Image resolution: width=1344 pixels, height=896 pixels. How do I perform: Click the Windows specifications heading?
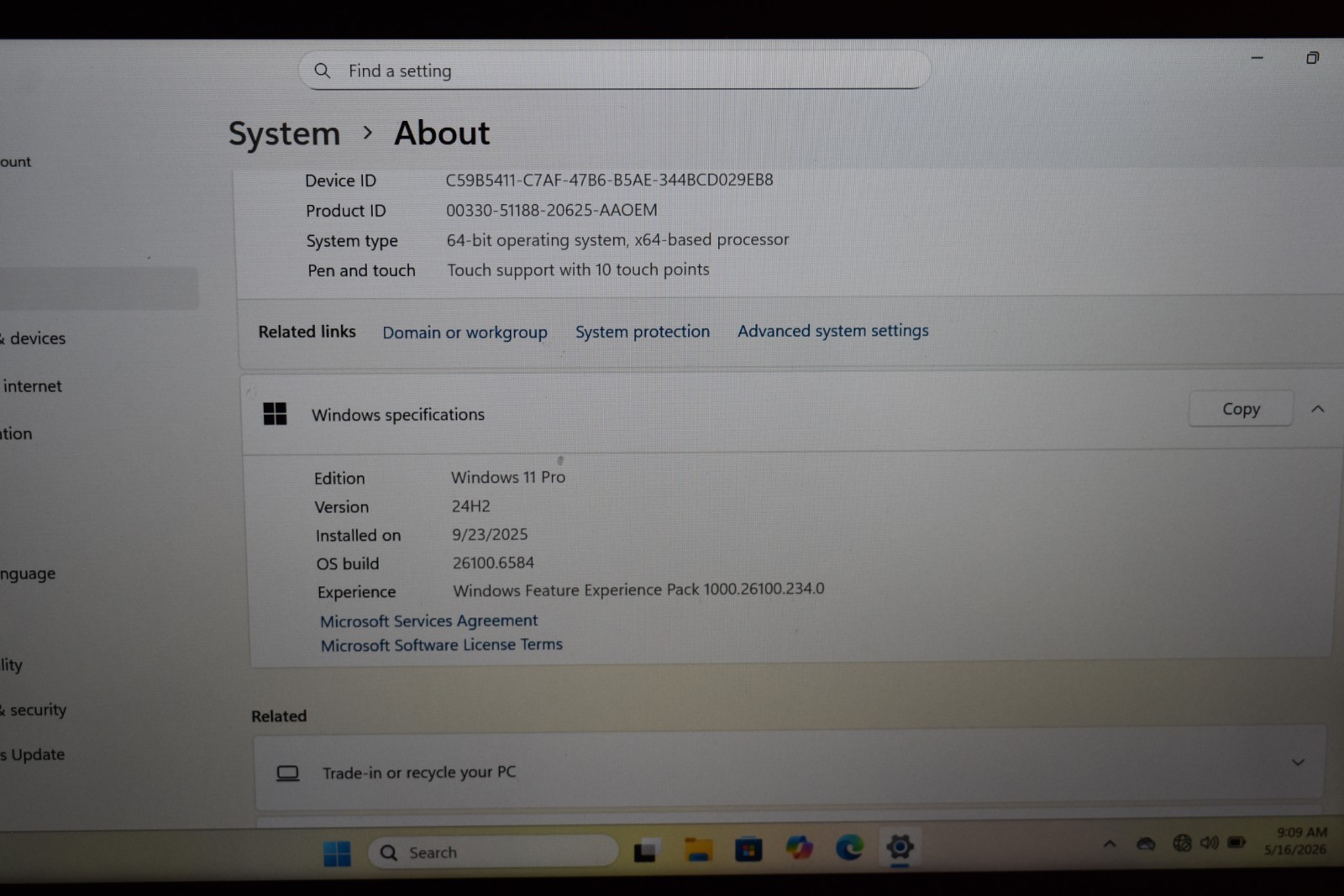pos(398,415)
